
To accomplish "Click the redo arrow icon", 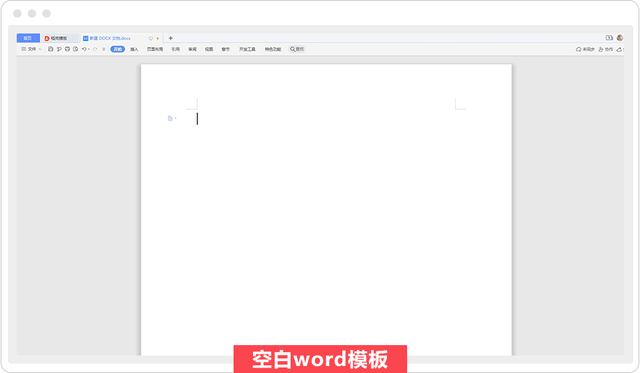I will [95, 49].
